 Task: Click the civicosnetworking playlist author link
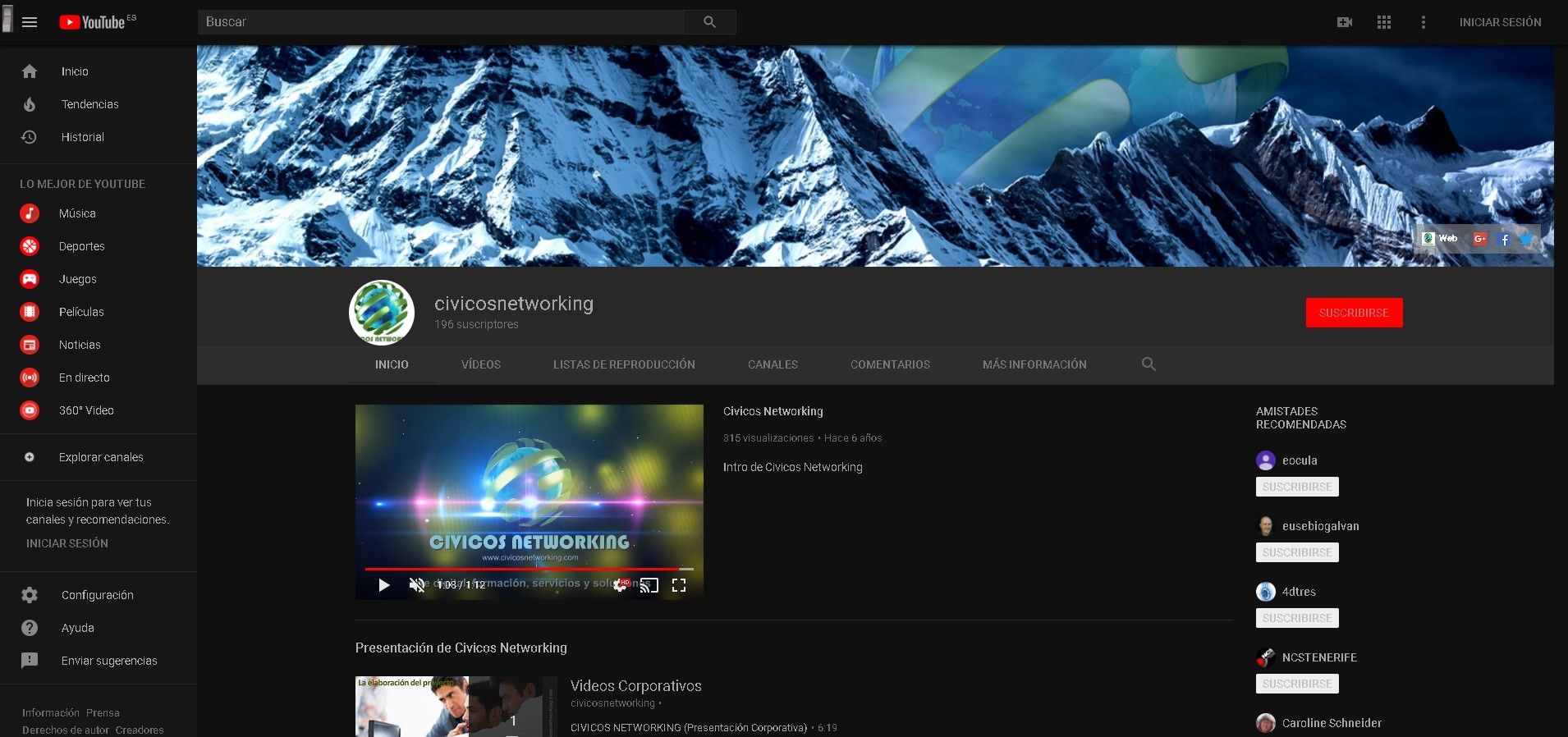[x=612, y=703]
